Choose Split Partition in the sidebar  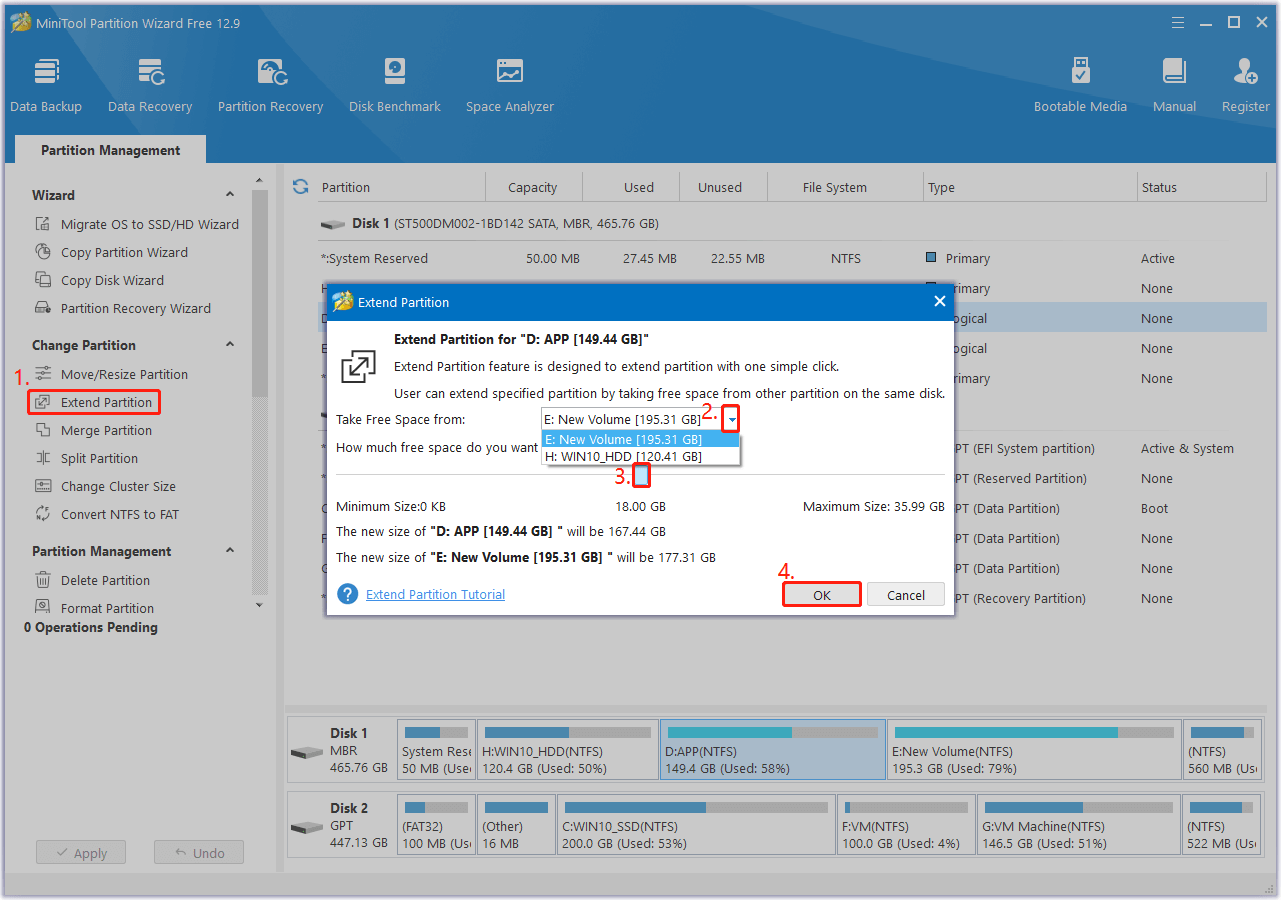click(86, 458)
